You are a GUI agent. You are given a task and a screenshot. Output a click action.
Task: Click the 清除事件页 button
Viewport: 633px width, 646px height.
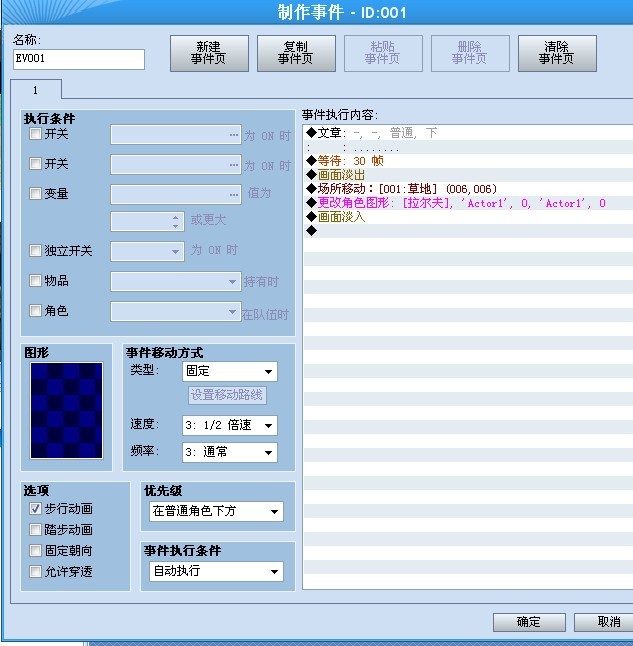557,53
